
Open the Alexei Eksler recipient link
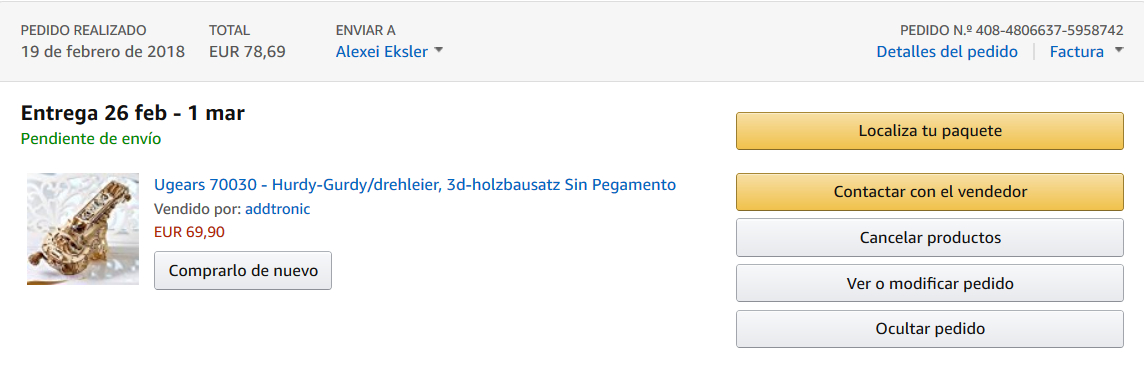pyautogui.click(x=382, y=52)
